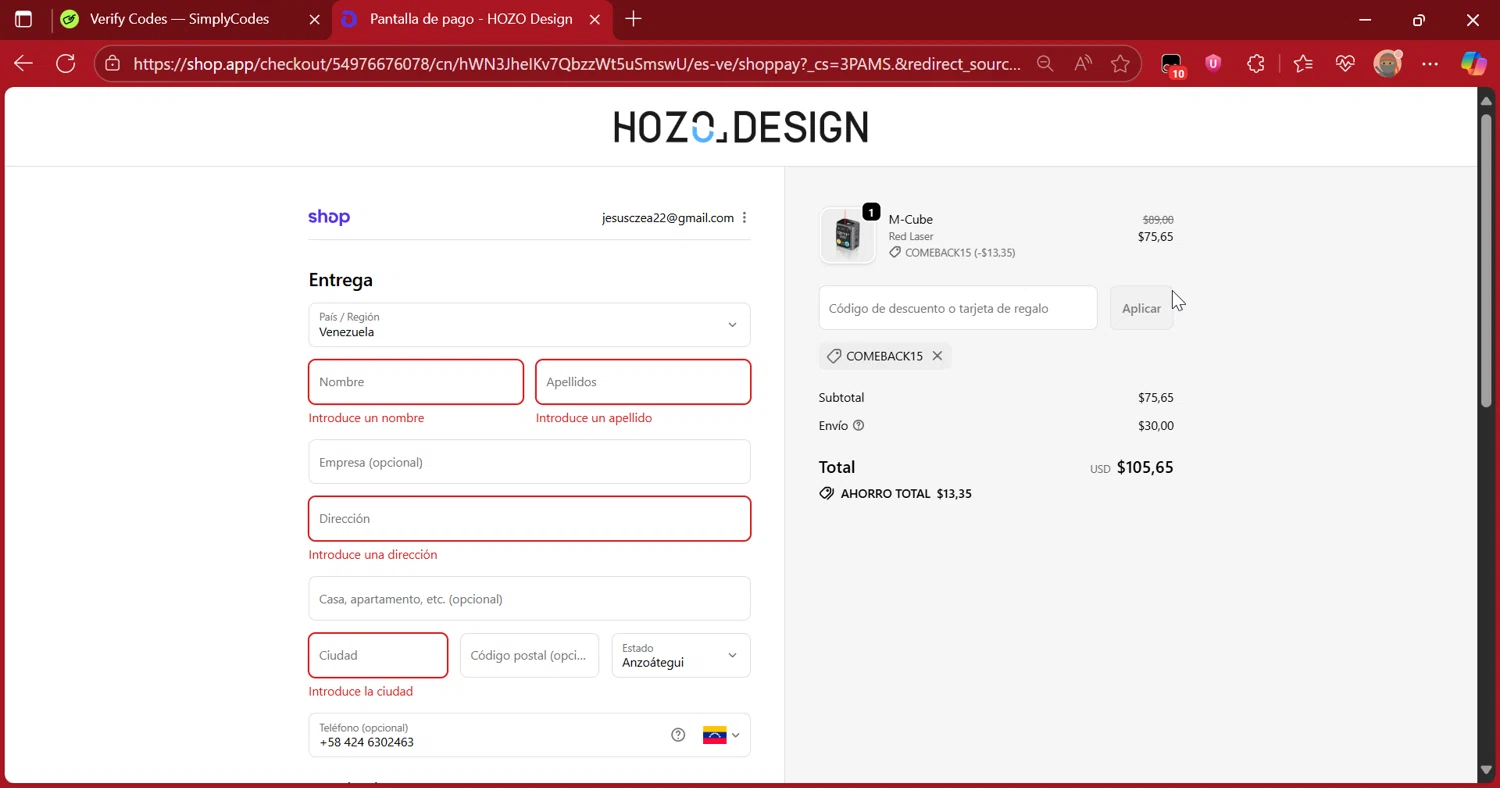
Task: Open the zoom magnifier in address bar
Action: pos(1045,64)
